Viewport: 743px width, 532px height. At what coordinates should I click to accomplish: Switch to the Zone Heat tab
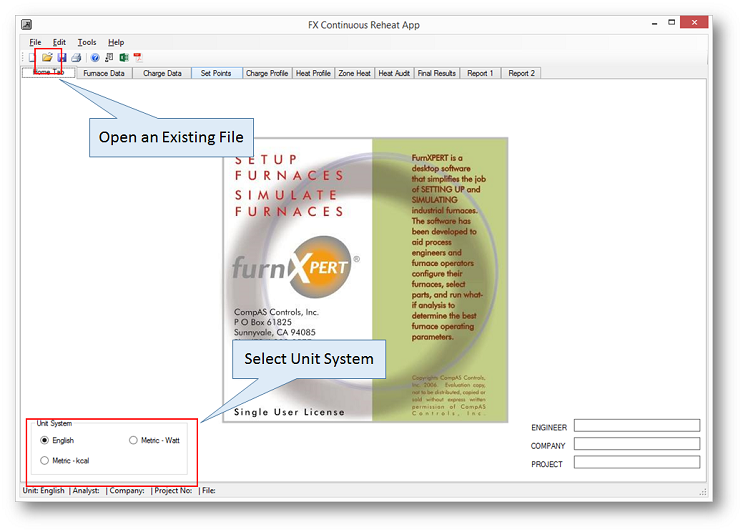tap(354, 73)
